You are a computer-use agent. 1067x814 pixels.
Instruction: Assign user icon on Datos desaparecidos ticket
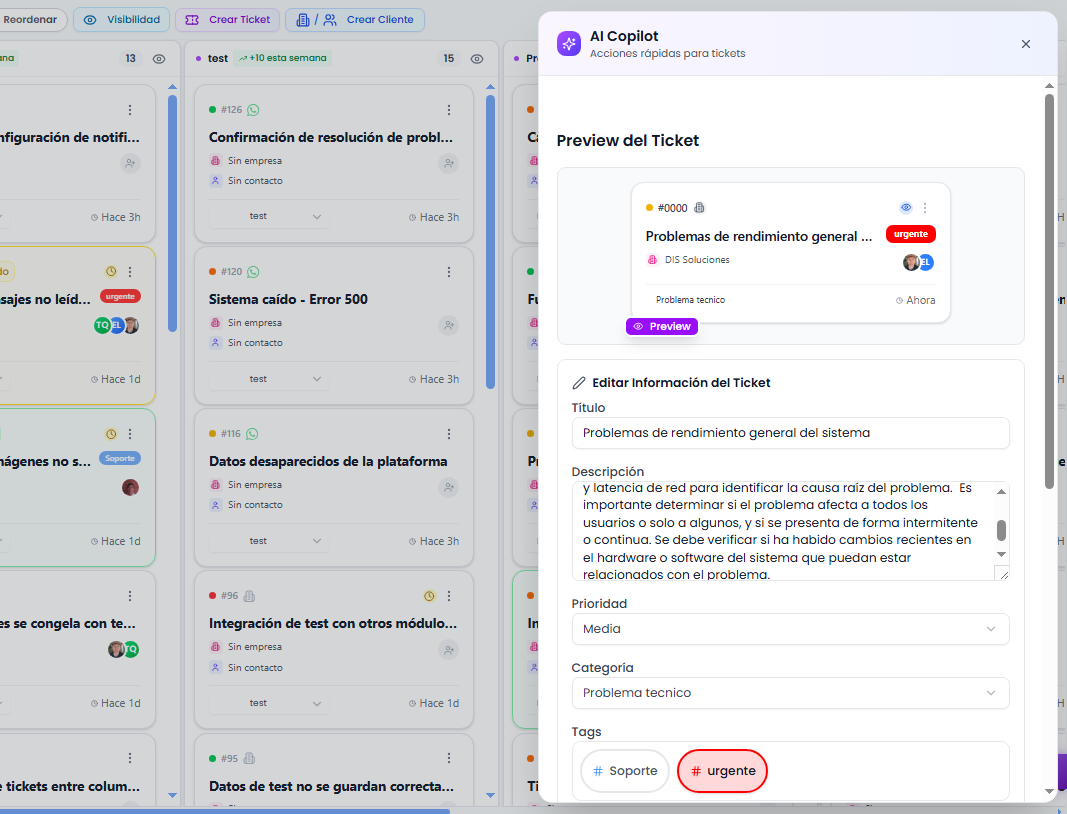[448, 487]
